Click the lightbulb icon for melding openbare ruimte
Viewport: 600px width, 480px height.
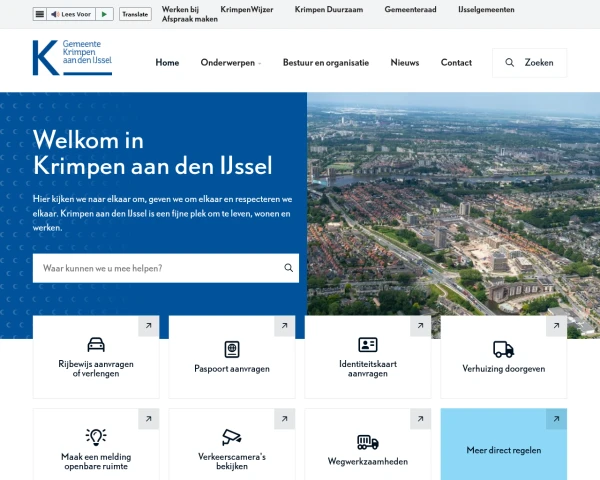click(96, 436)
